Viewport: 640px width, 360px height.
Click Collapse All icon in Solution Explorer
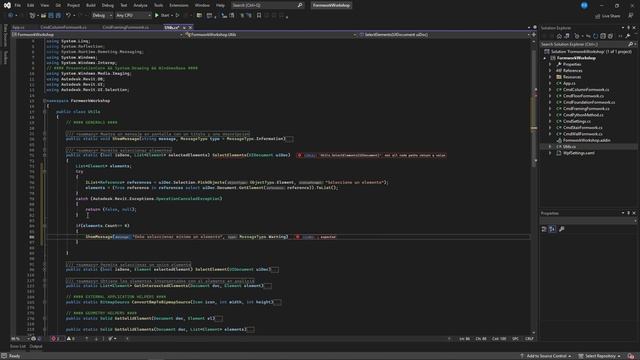603,36
